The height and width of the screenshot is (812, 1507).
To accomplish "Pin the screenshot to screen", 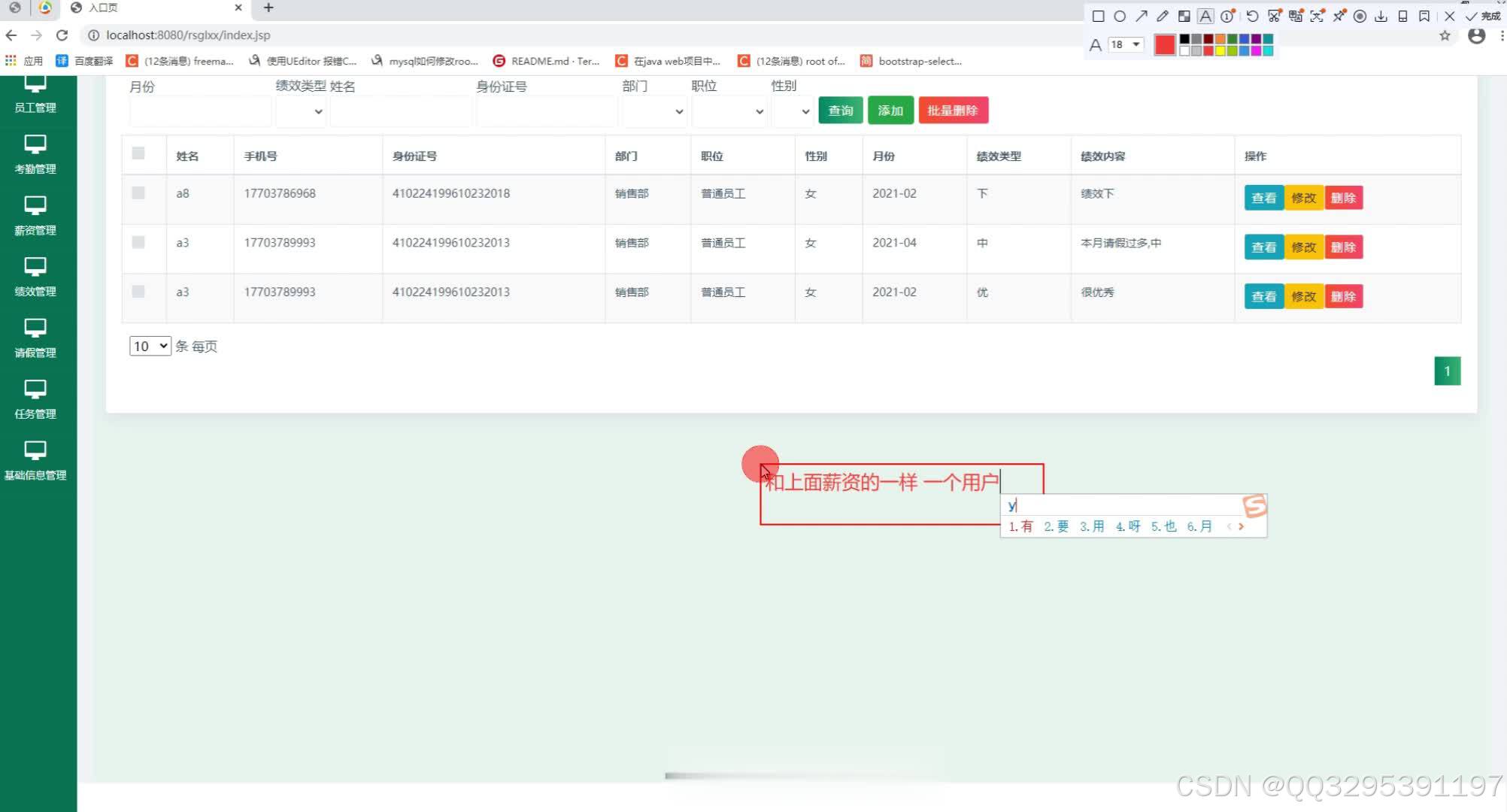I will pyautogui.click(x=1339, y=16).
